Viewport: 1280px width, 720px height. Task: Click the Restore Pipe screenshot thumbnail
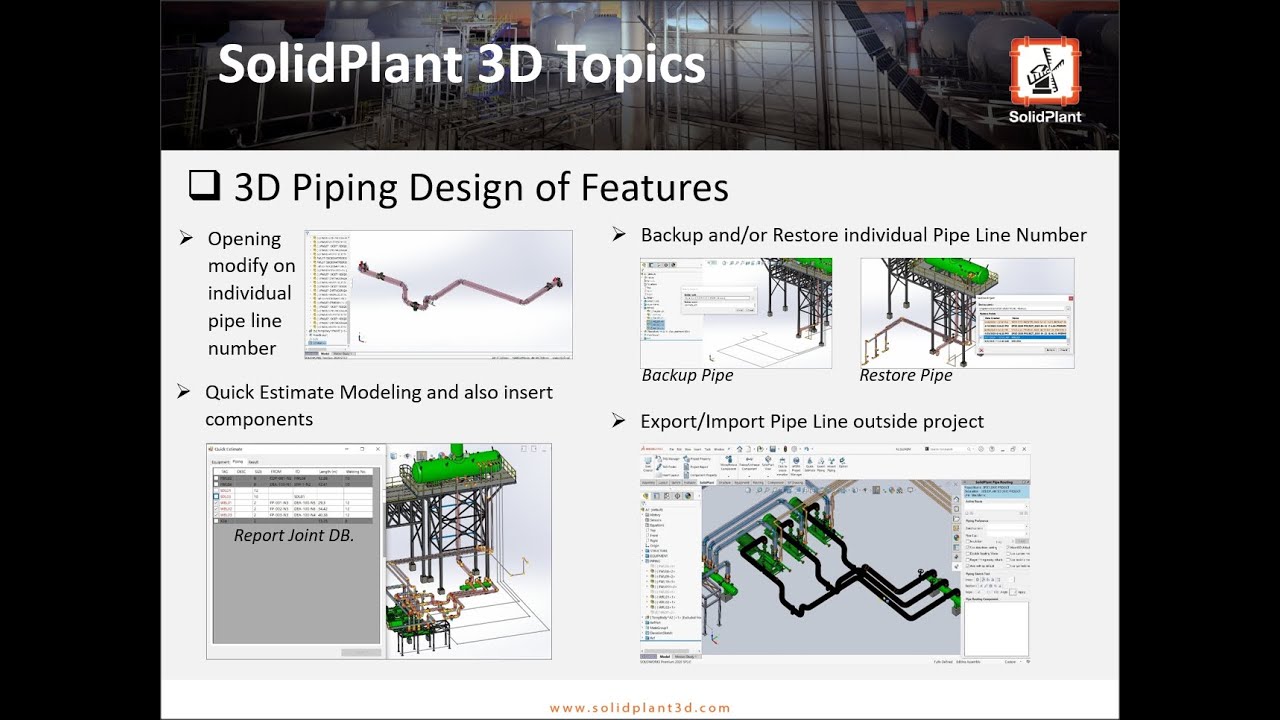tap(967, 313)
